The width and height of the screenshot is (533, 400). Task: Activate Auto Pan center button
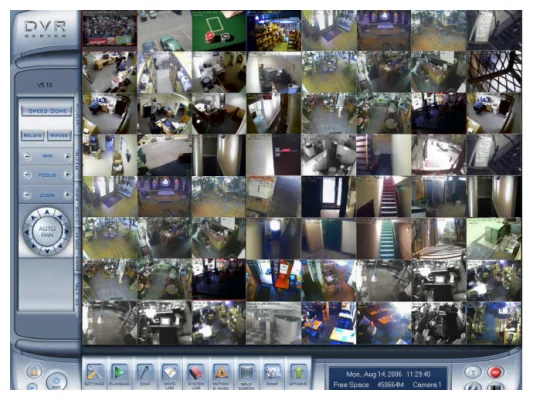pyautogui.click(x=47, y=231)
